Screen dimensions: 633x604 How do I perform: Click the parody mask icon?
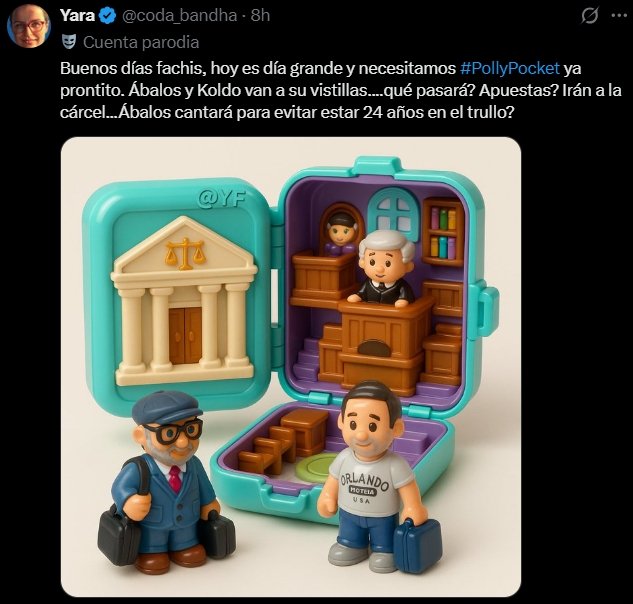point(69,42)
